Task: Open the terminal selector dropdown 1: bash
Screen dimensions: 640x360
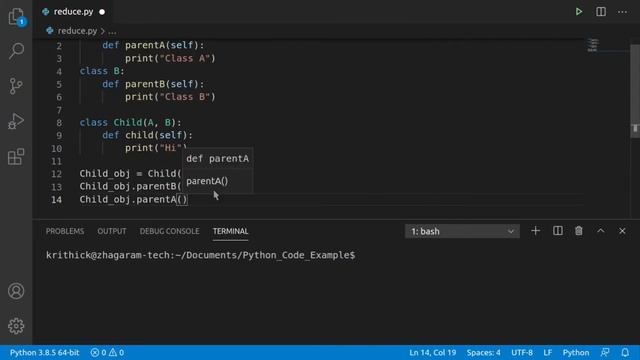Action: (462, 231)
